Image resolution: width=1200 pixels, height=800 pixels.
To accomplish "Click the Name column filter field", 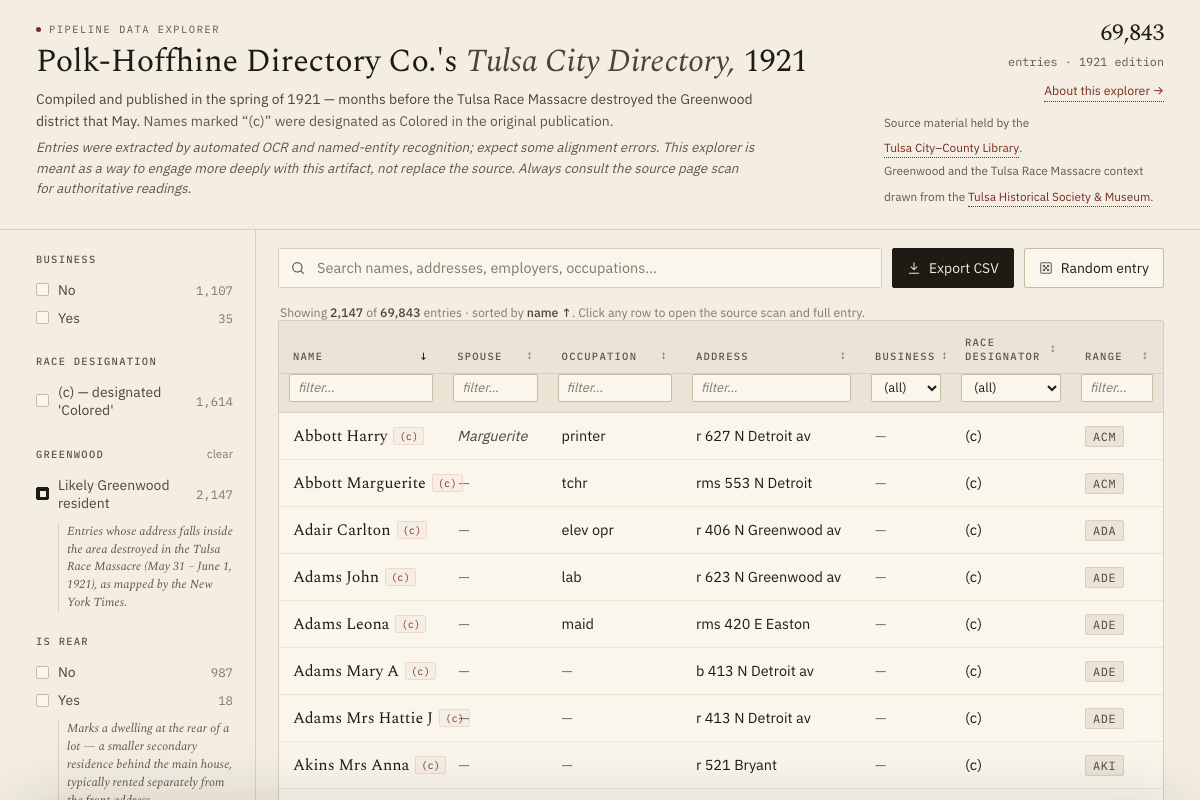I will [361, 387].
